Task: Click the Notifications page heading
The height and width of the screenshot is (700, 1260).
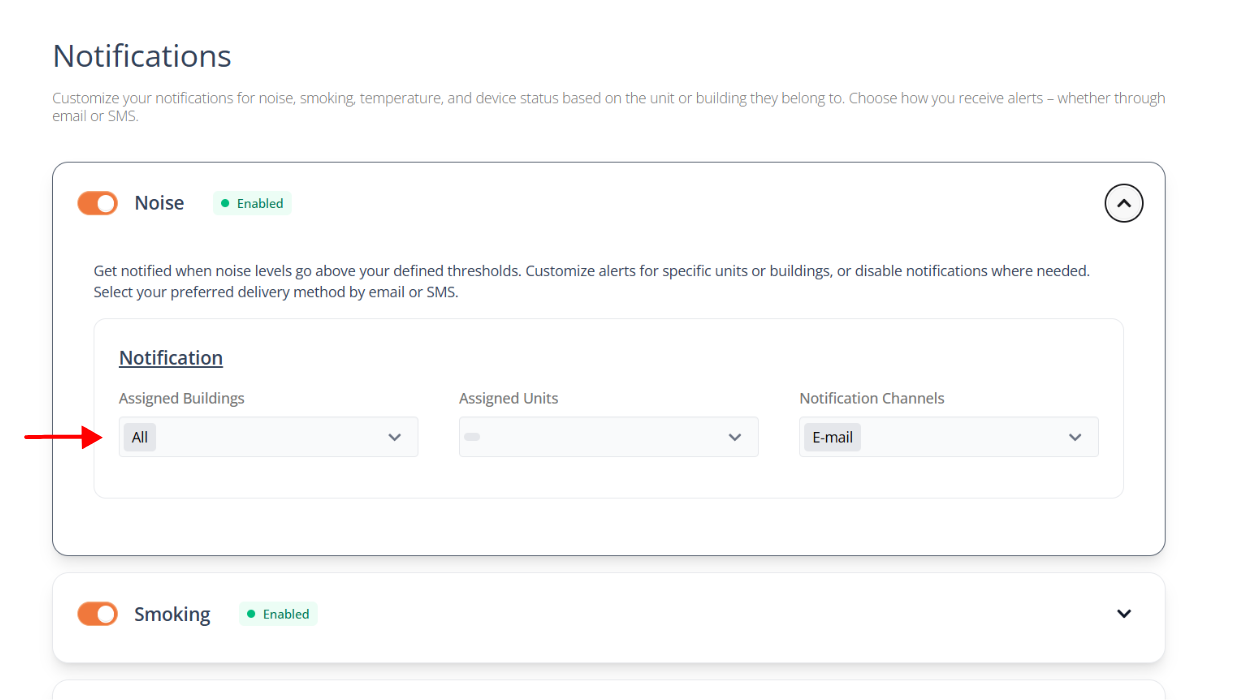Action: click(142, 56)
